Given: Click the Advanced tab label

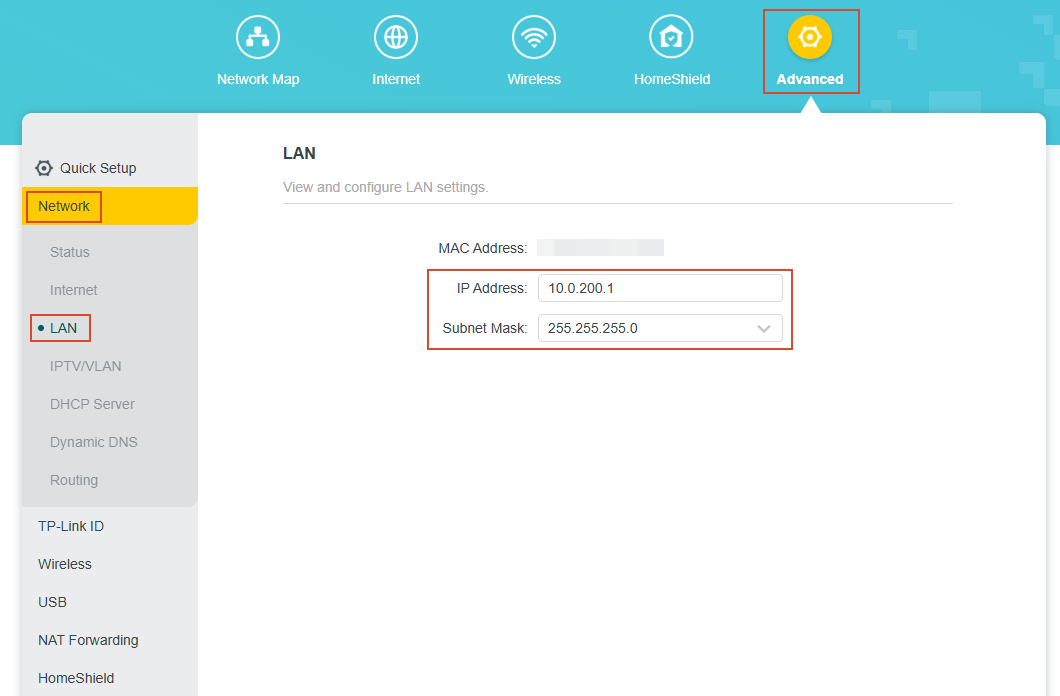Looking at the screenshot, I should (810, 79).
